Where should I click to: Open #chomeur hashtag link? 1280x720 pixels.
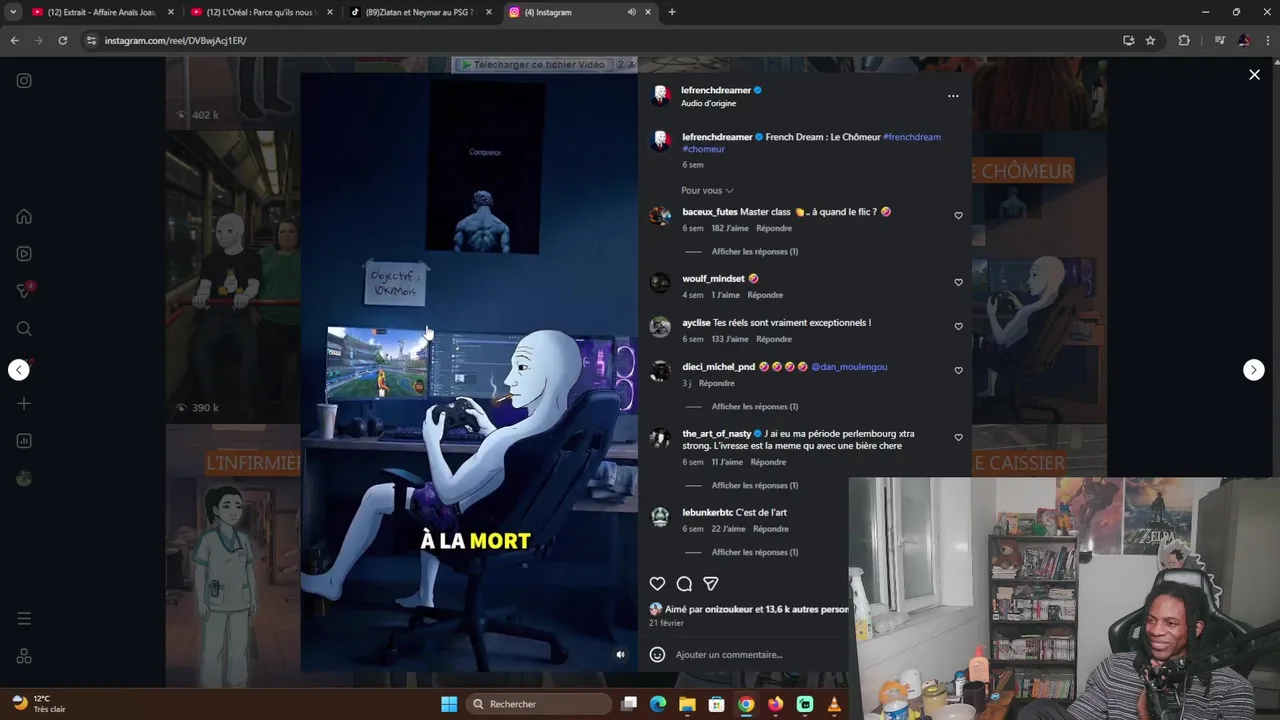(x=704, y=150)
